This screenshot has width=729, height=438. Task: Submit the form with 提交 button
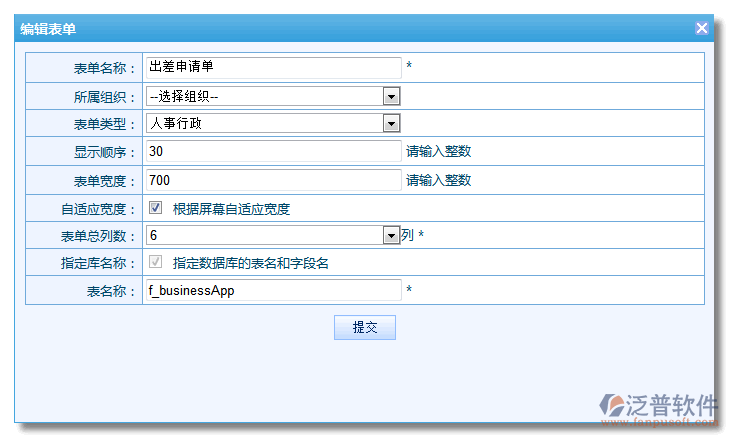364,327
